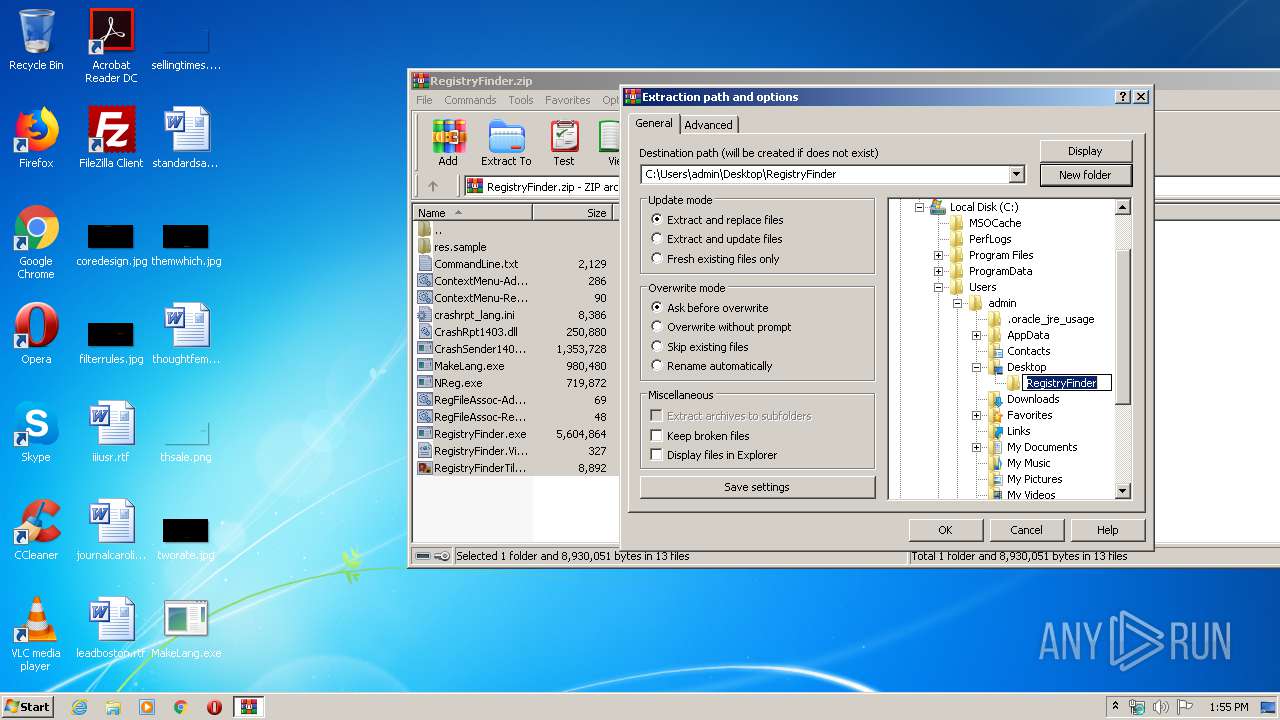Confirm extraction with OK button
Screen dimensions: 1280x720
pyautogui.click(x=945, y=530)
